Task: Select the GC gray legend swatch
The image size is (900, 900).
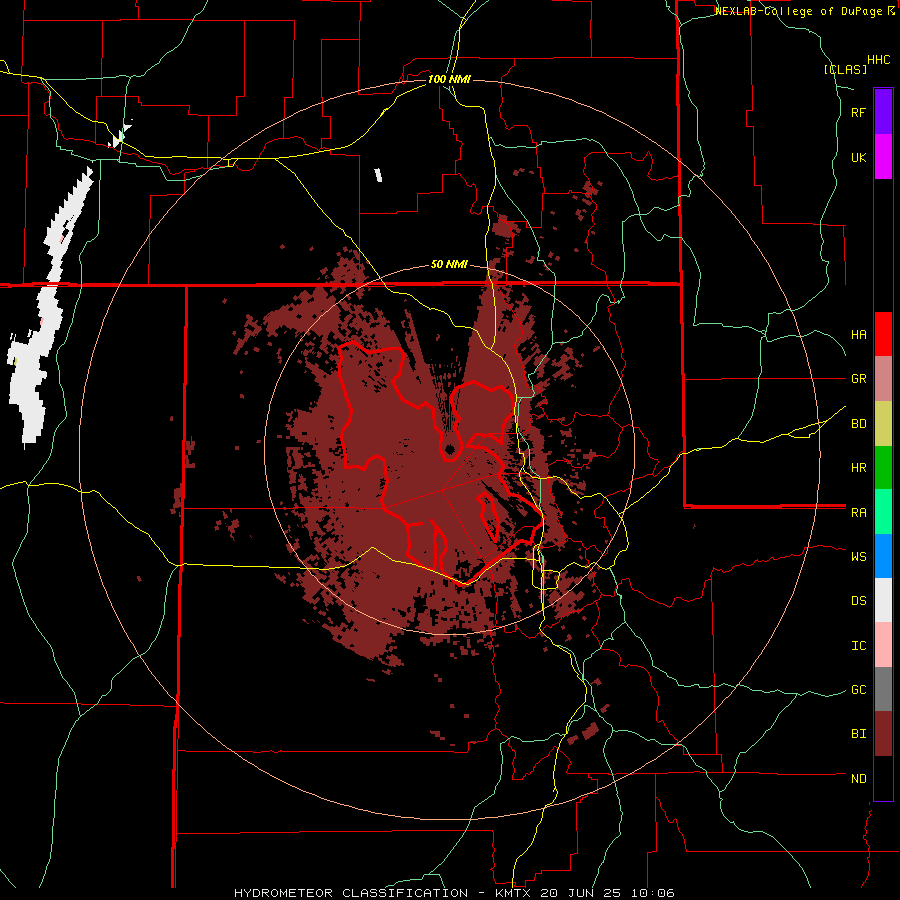Action: [x=883, y=689]
